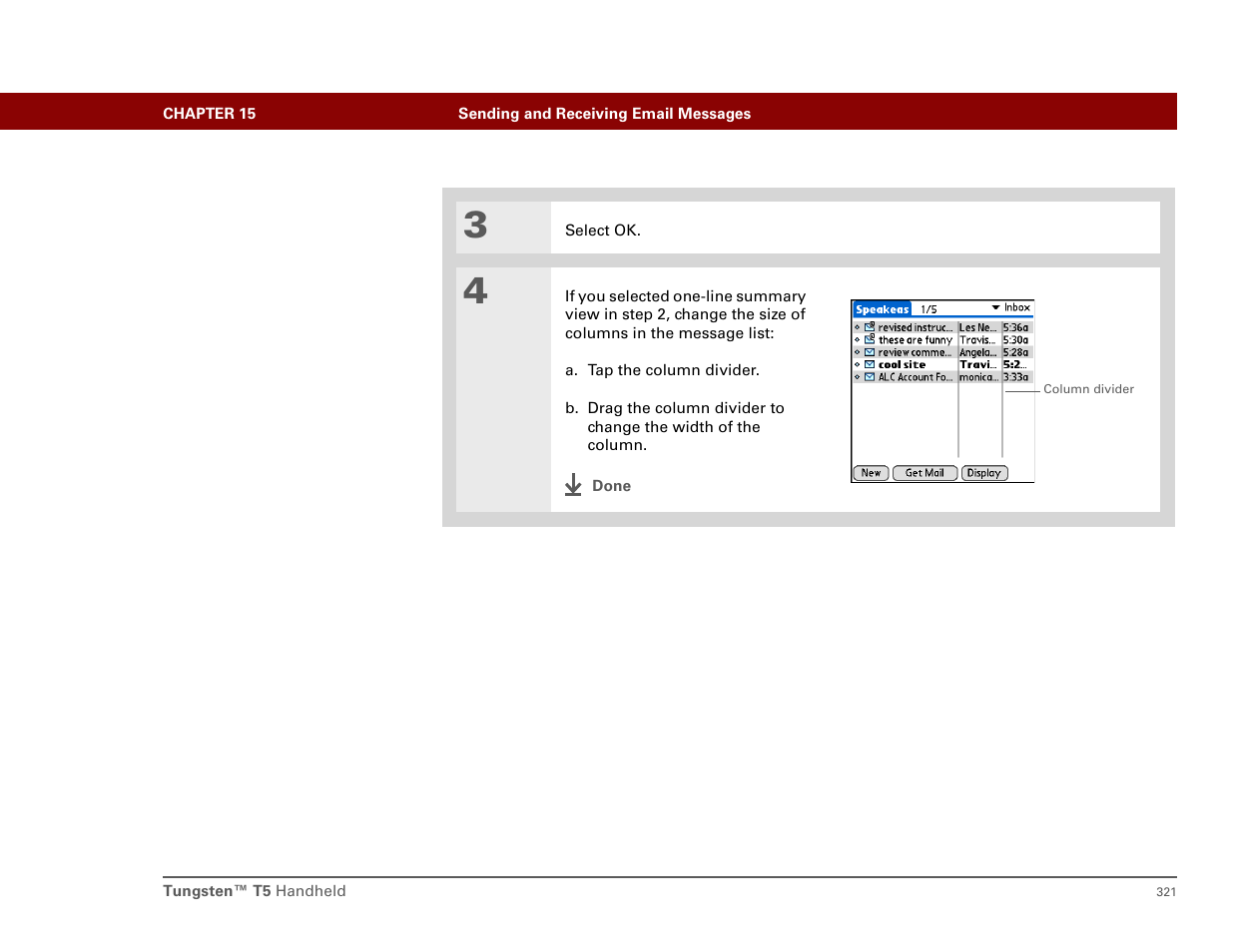Click the envelope icon beside "cool site"
1233x952 pixels.
point(870,364)
